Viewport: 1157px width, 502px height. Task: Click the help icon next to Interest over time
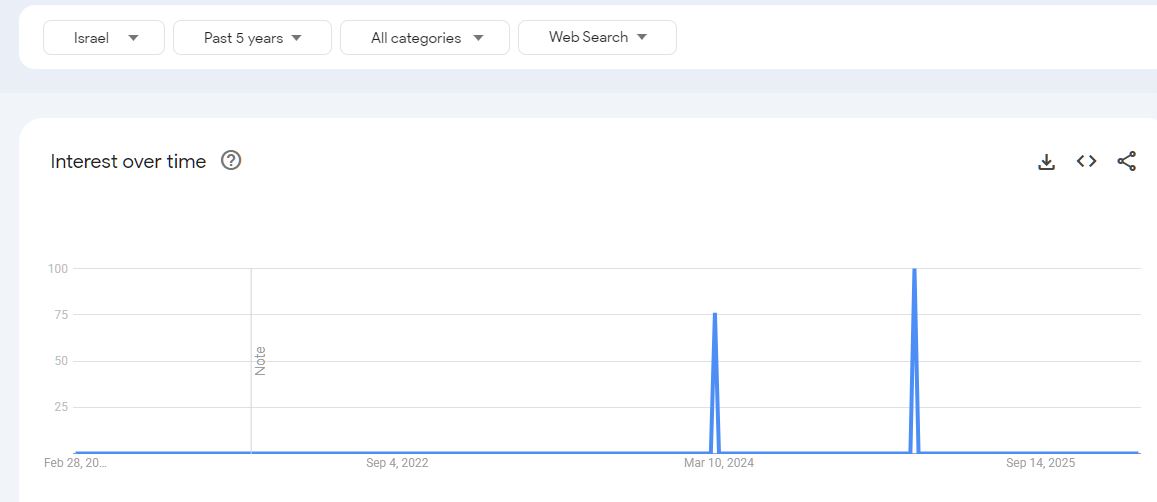(231, 160)
